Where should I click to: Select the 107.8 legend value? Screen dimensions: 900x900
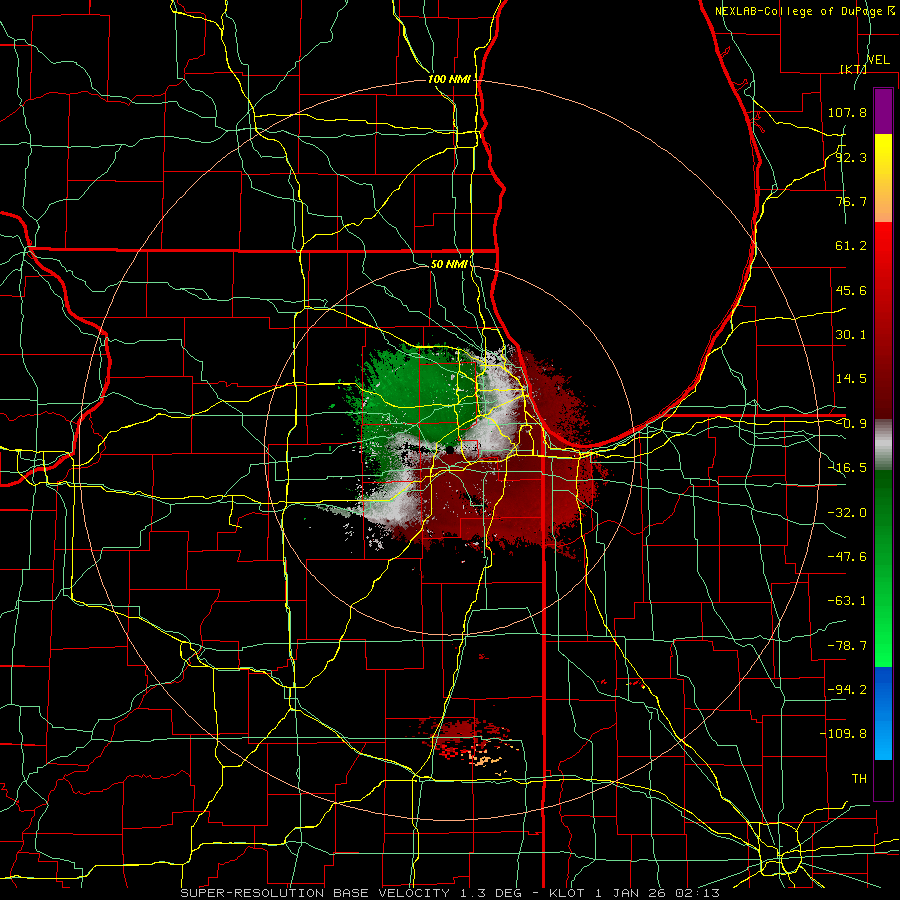click(847, 112)
